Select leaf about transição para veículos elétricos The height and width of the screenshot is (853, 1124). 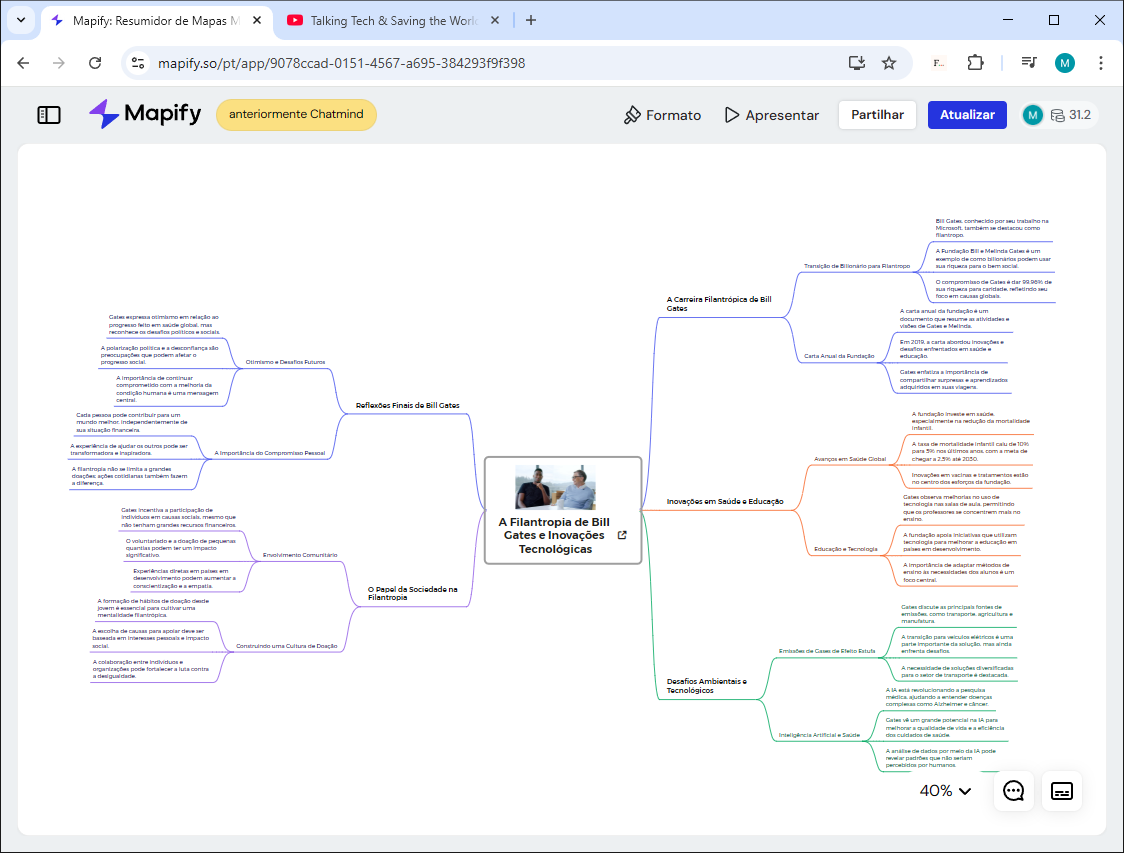click(x=957, y=644)
